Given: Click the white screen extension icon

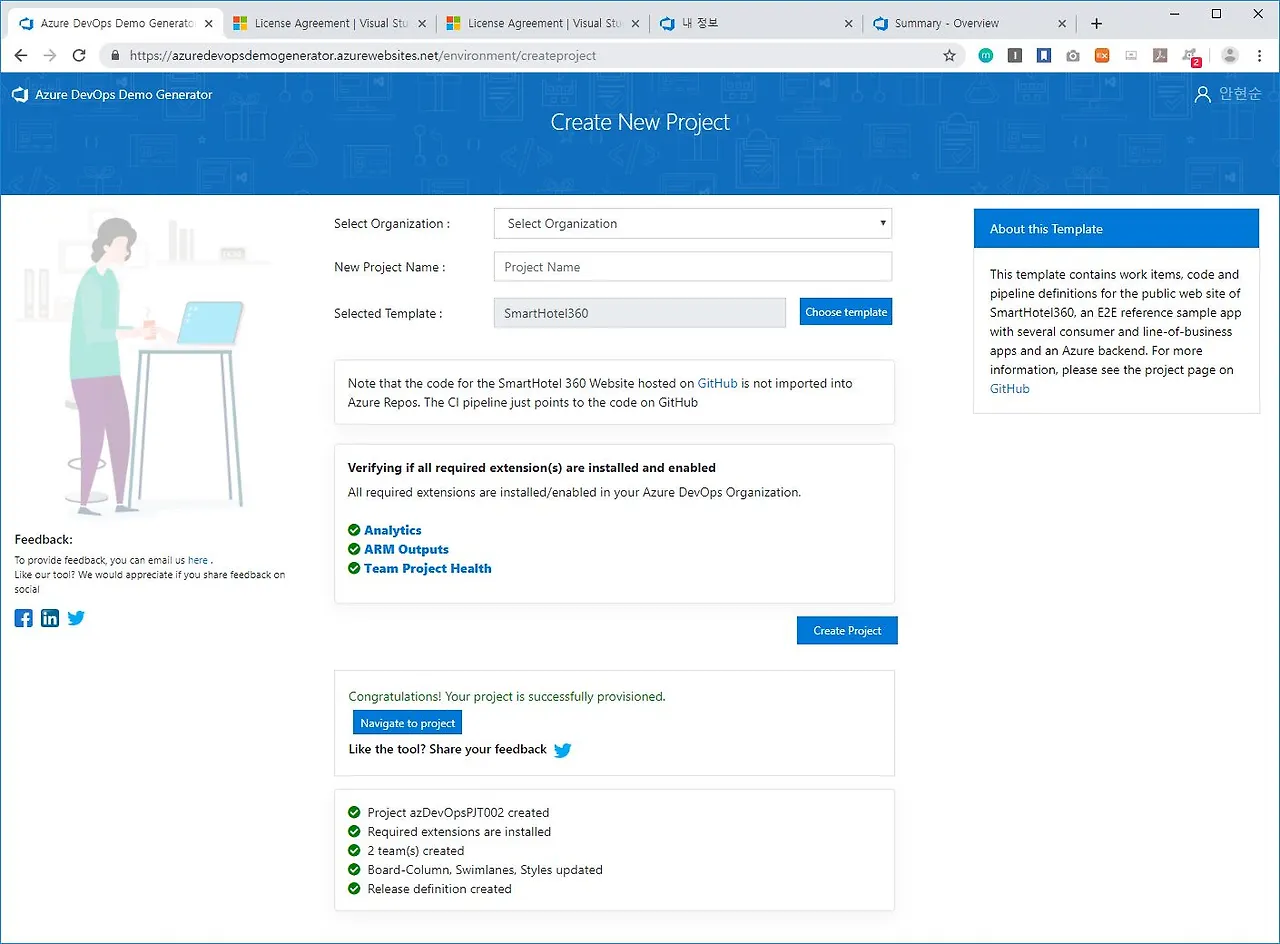Looking at the screenshot, I should coord(1131,56).
